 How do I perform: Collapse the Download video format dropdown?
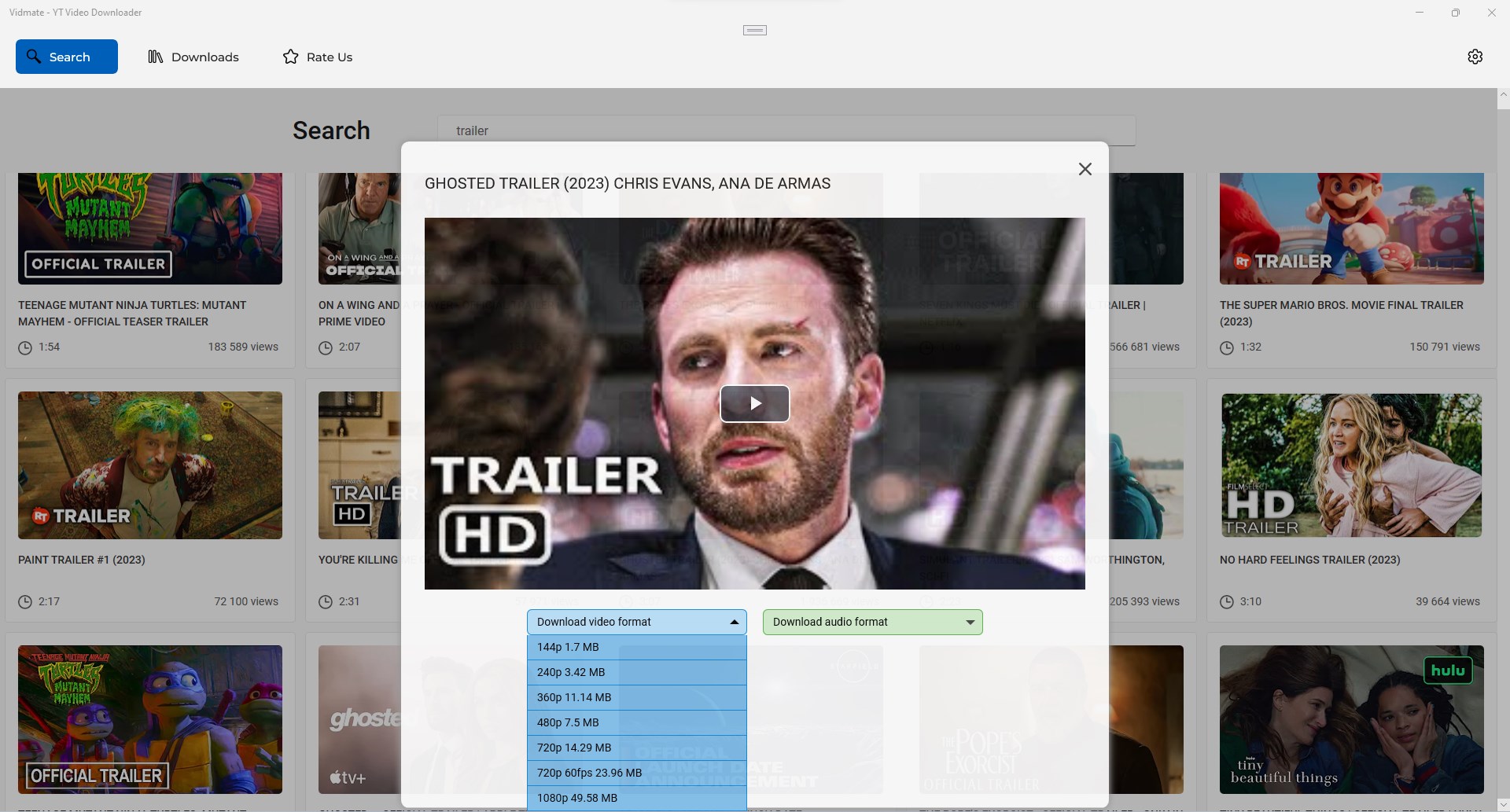[637, 622]
